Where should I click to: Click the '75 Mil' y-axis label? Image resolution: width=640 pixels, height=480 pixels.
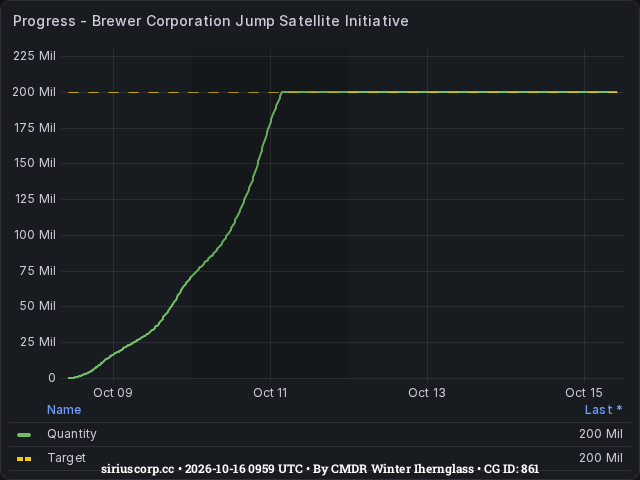(38, 271)
